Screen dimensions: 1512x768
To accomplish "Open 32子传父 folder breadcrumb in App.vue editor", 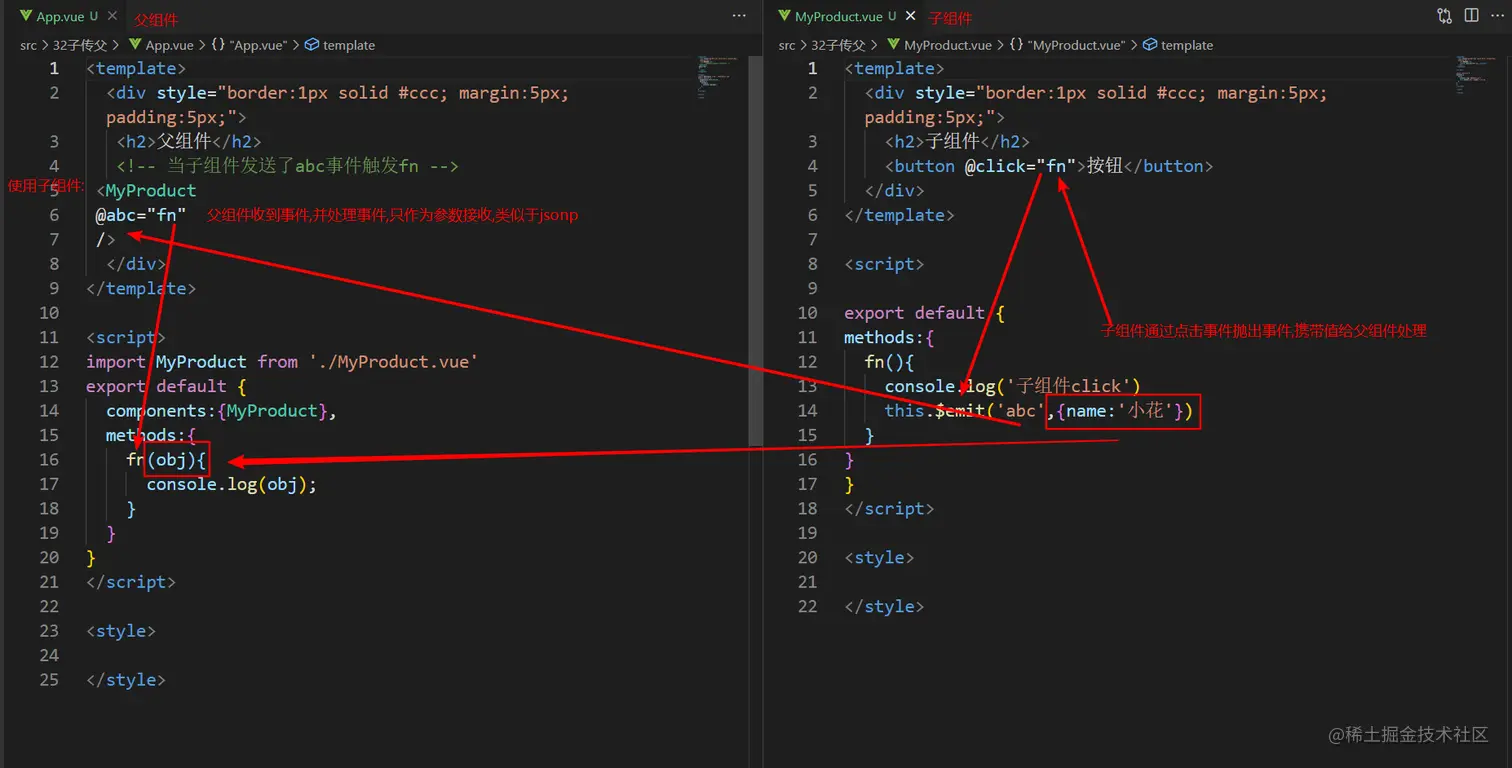I will click(80, 45).
